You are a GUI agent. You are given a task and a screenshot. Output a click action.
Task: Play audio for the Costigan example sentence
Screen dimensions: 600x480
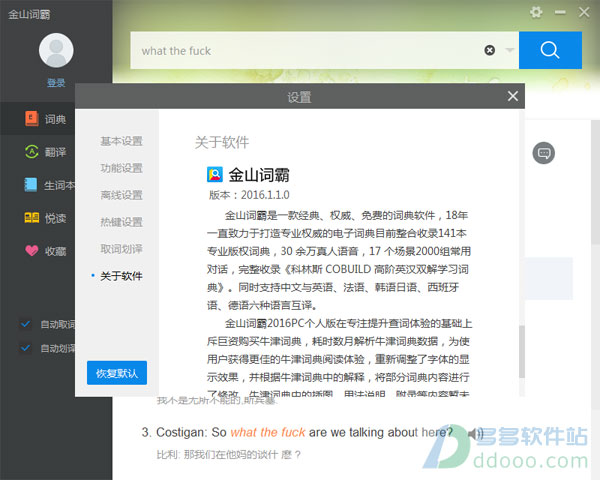[475, 434]
